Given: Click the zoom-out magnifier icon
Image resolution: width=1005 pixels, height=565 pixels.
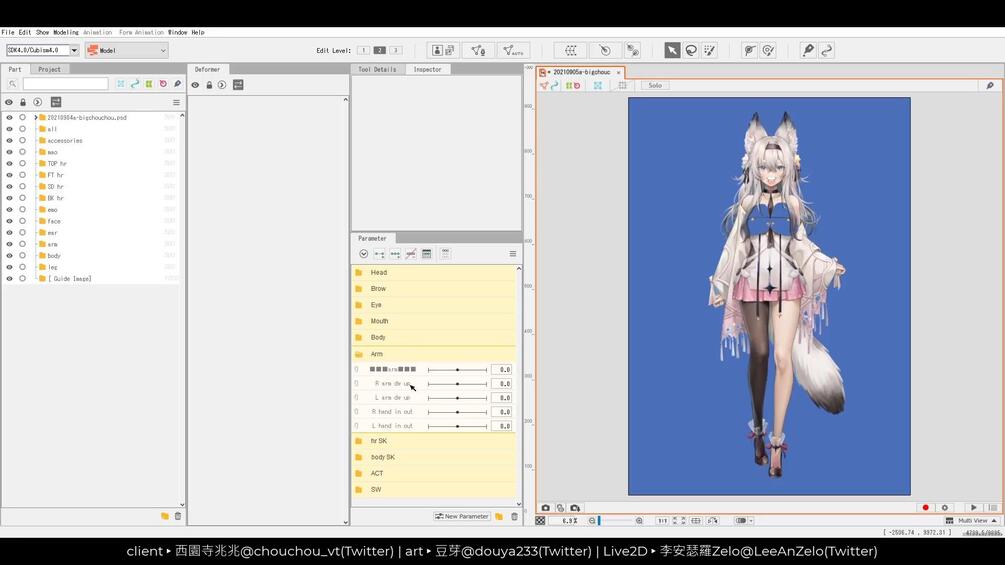Looking at the screenshot, I should (592, 521).
